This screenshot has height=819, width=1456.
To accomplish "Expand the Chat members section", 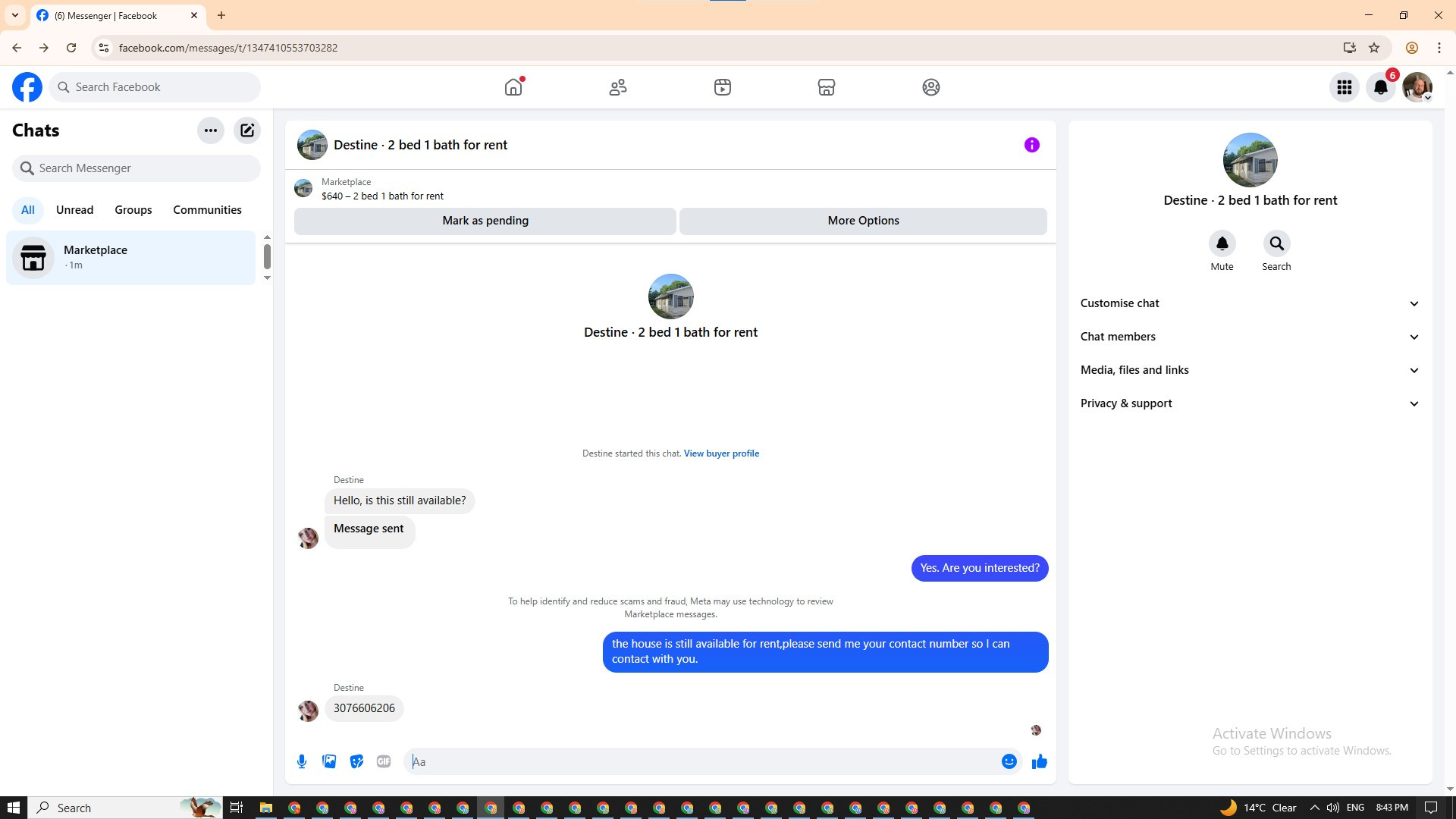I will point(1250,337).
